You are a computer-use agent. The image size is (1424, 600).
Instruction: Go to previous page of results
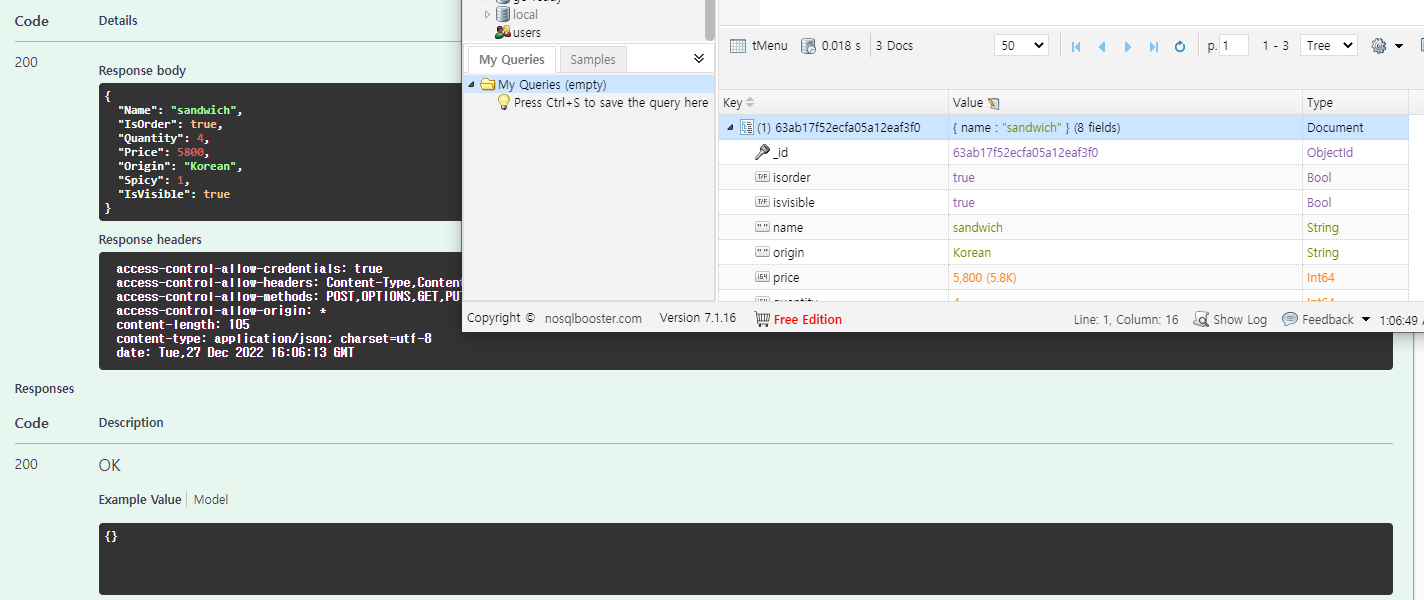[x=1102, y=47]
